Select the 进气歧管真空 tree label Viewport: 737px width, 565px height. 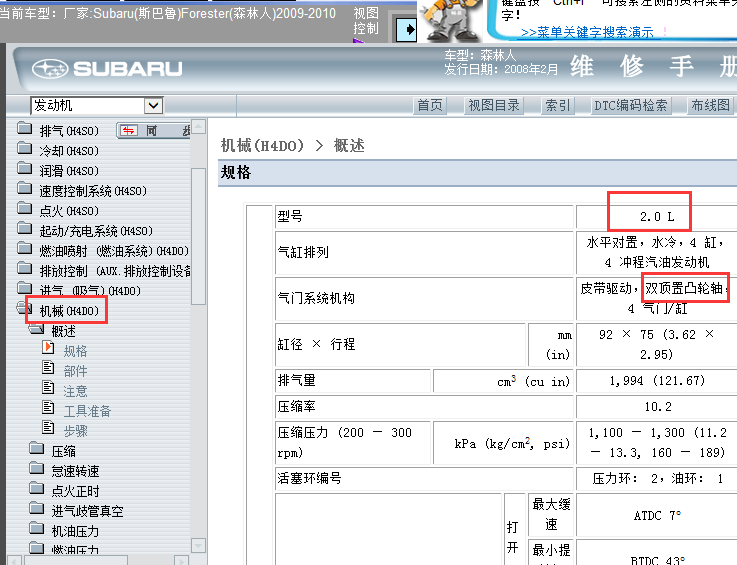(87, 511)
